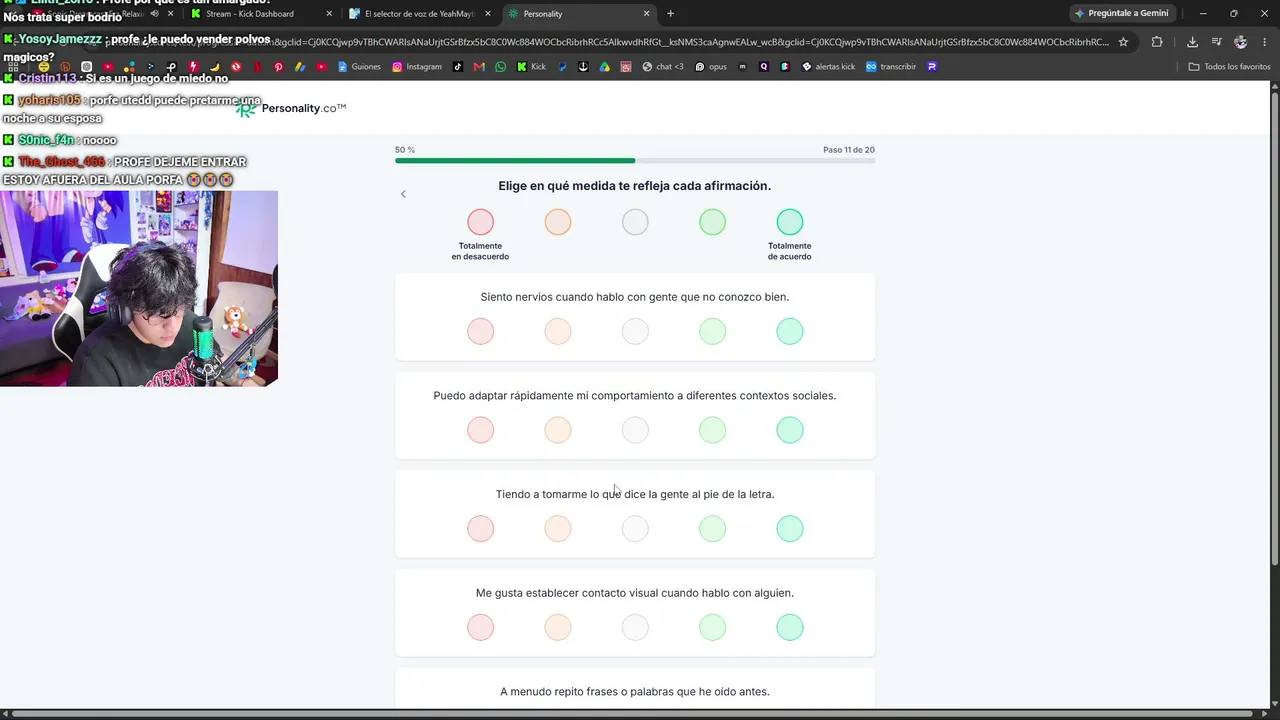Select slightly disagree for 'contacto visual' statement
The width and height of the screenshot is (1280, 720).
pos(558,627)
